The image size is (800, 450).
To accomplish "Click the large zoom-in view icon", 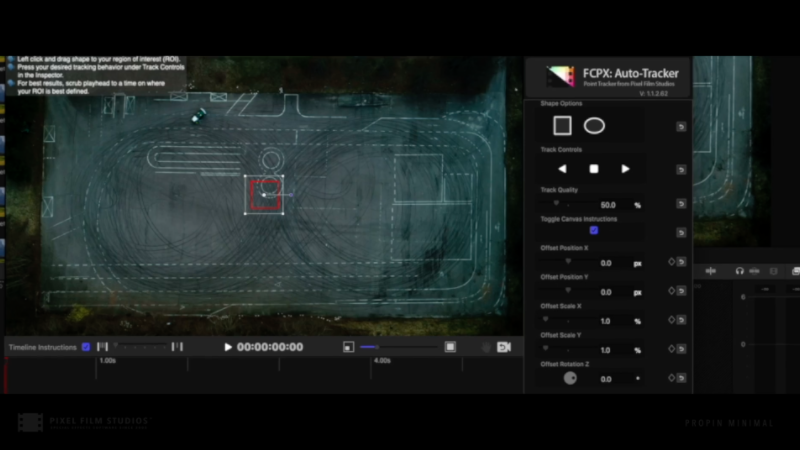I will click(450, 347).
